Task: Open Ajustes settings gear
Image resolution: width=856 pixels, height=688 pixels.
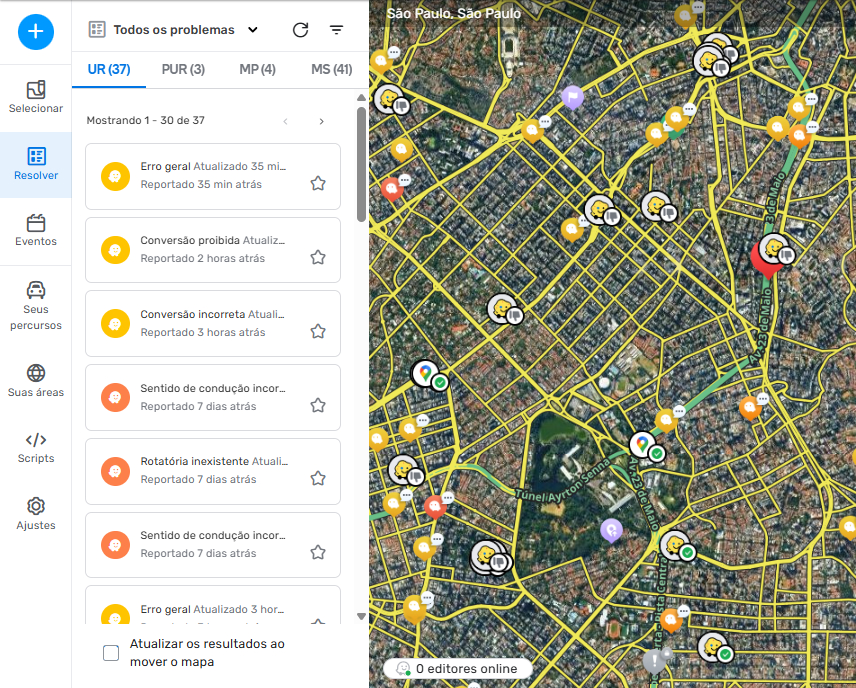Action: (36, 514)
